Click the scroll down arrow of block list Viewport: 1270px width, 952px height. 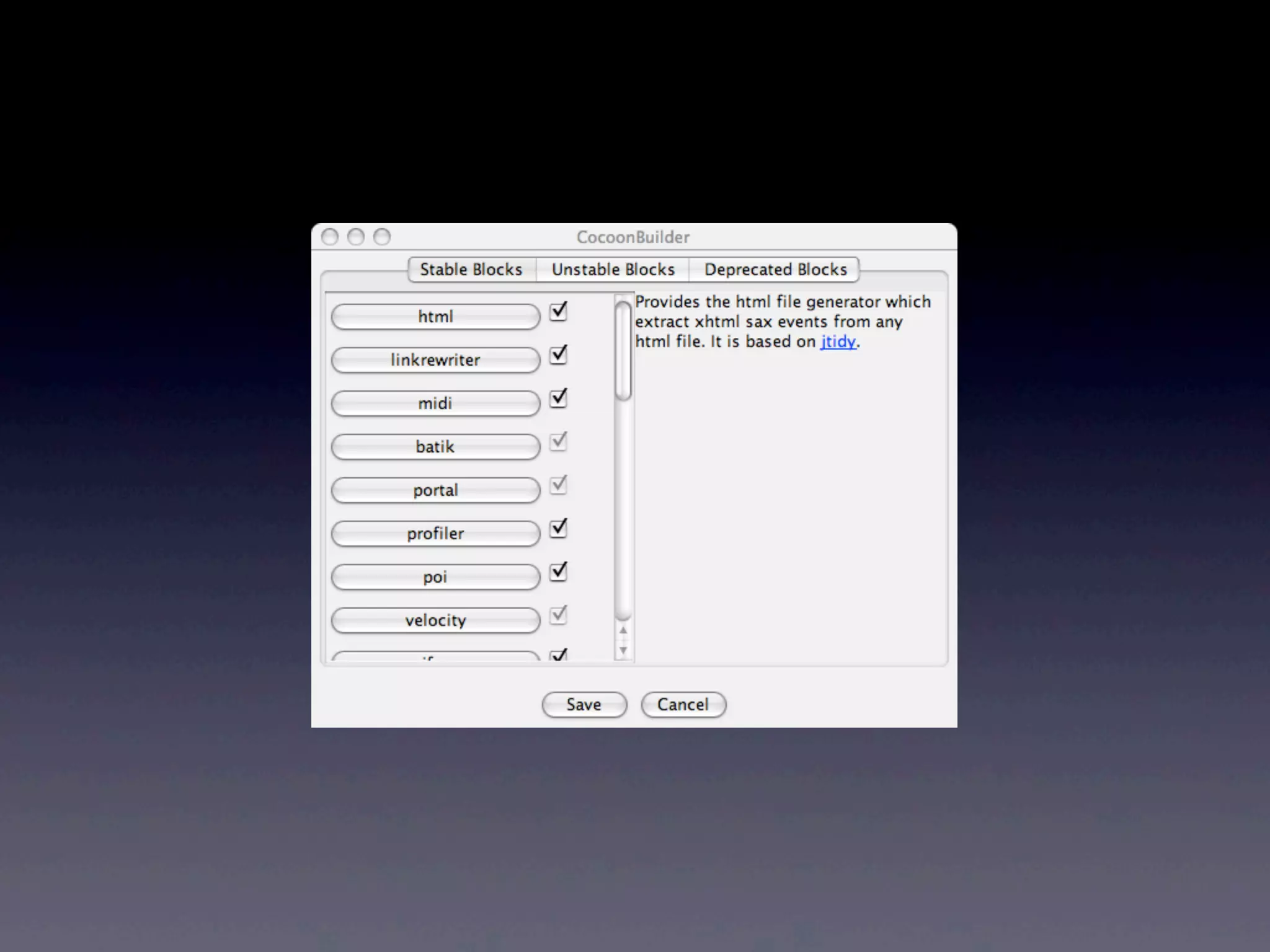[x=623, y=650]
